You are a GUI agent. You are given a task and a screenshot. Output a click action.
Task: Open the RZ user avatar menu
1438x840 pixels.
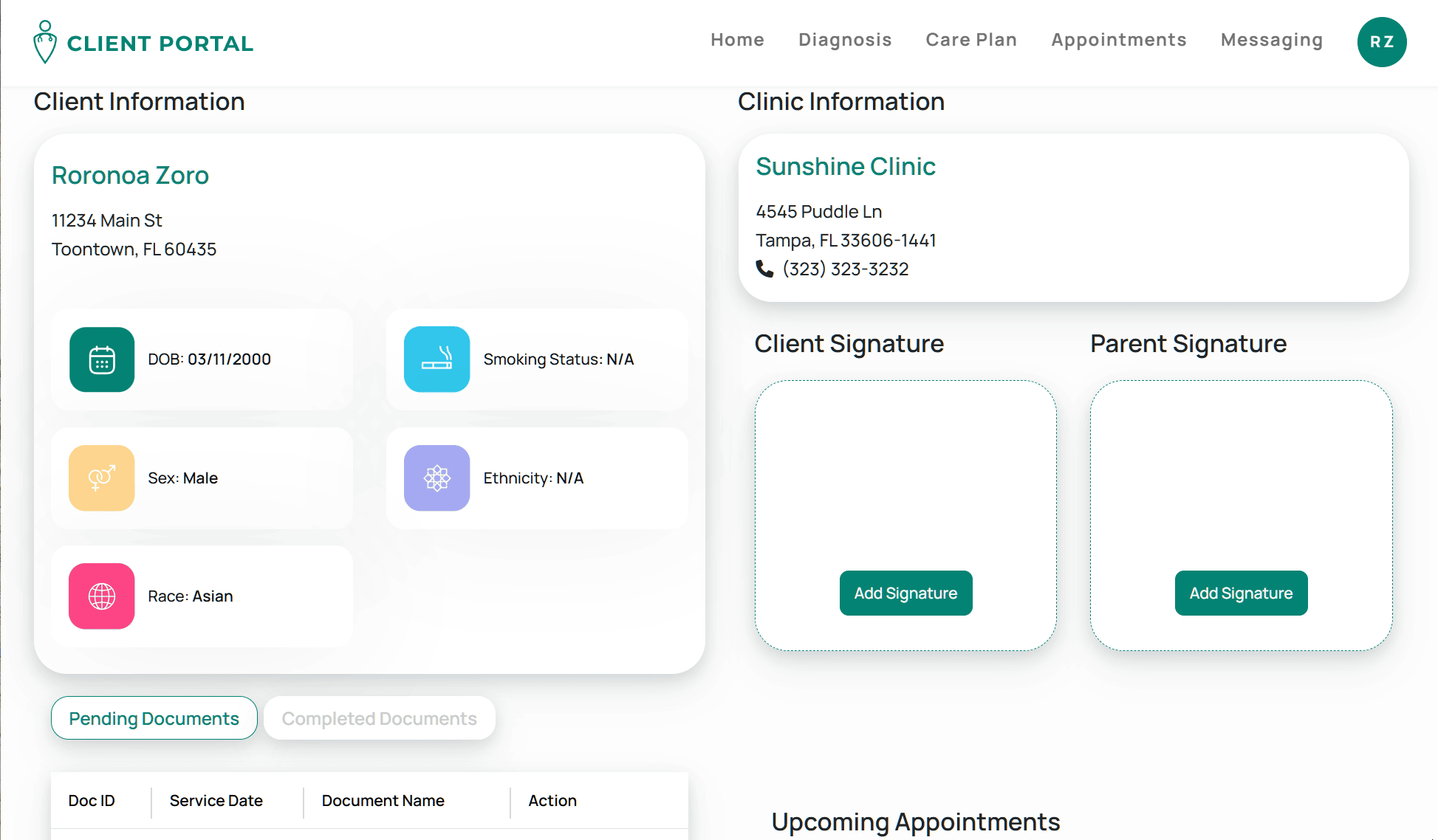pyautogui.click(x=1381, y=42)
